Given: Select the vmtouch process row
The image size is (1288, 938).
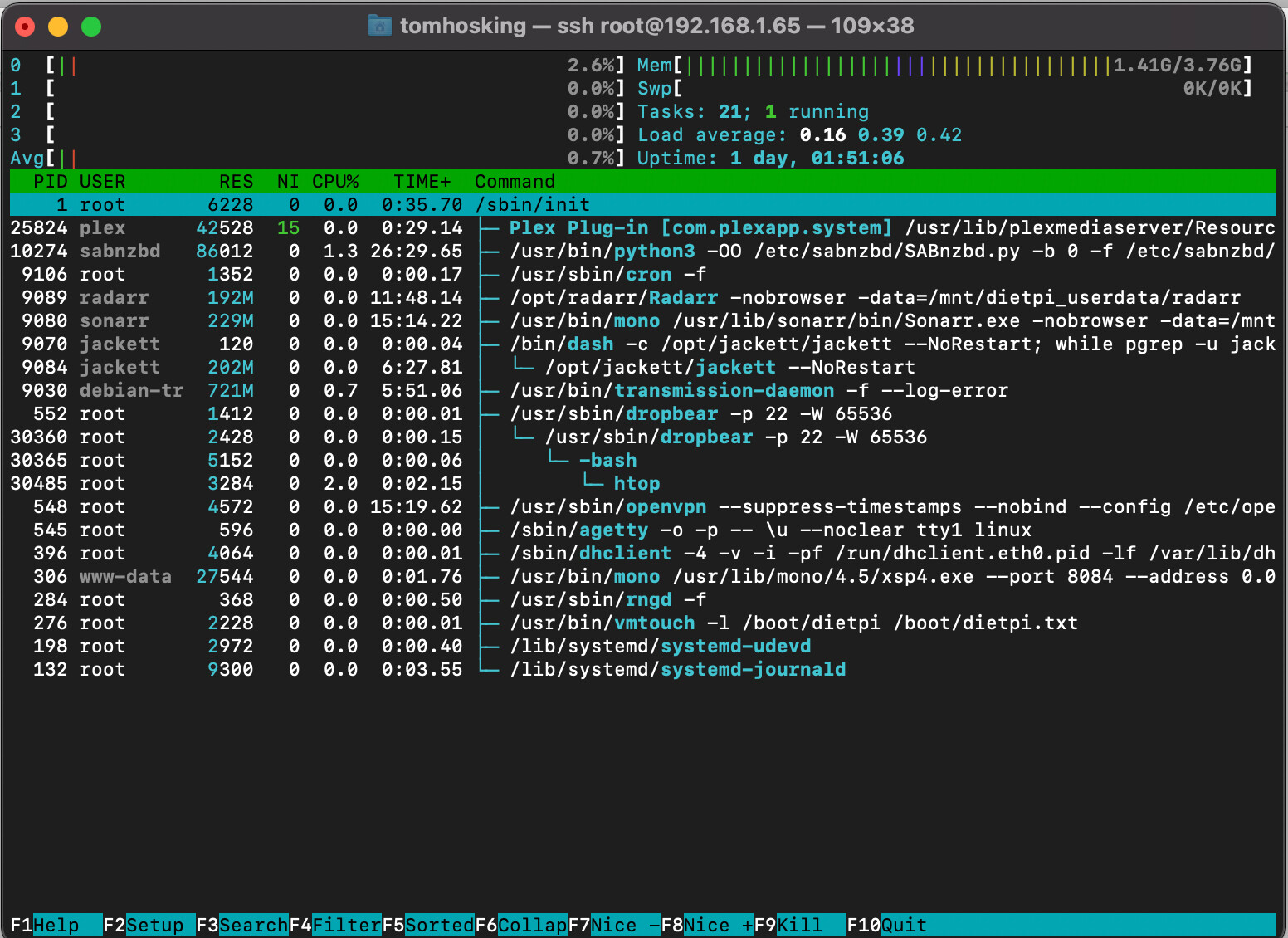Looking at the screenshot, I should tap(643, 623).
